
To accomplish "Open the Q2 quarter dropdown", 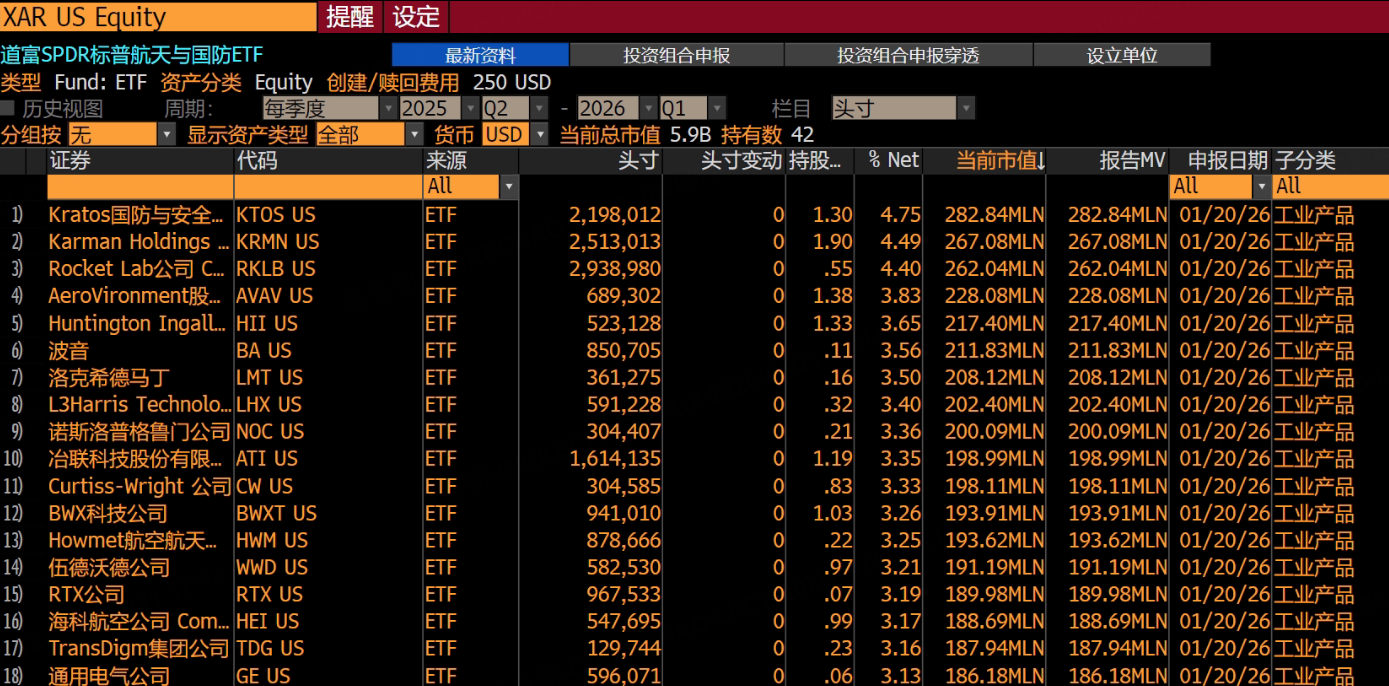I will coord(515,108).
